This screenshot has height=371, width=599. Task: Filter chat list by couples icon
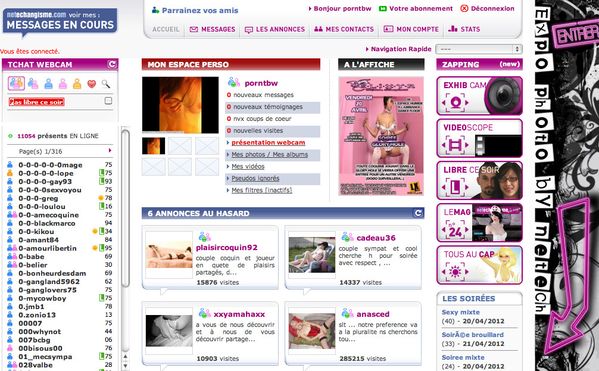[33, 84]
